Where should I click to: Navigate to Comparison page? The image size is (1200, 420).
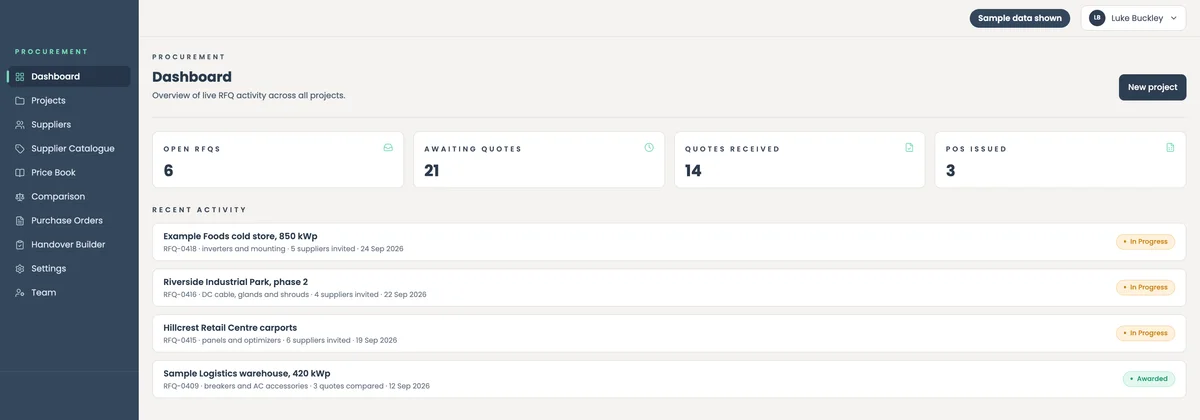(x=69, y=197)
